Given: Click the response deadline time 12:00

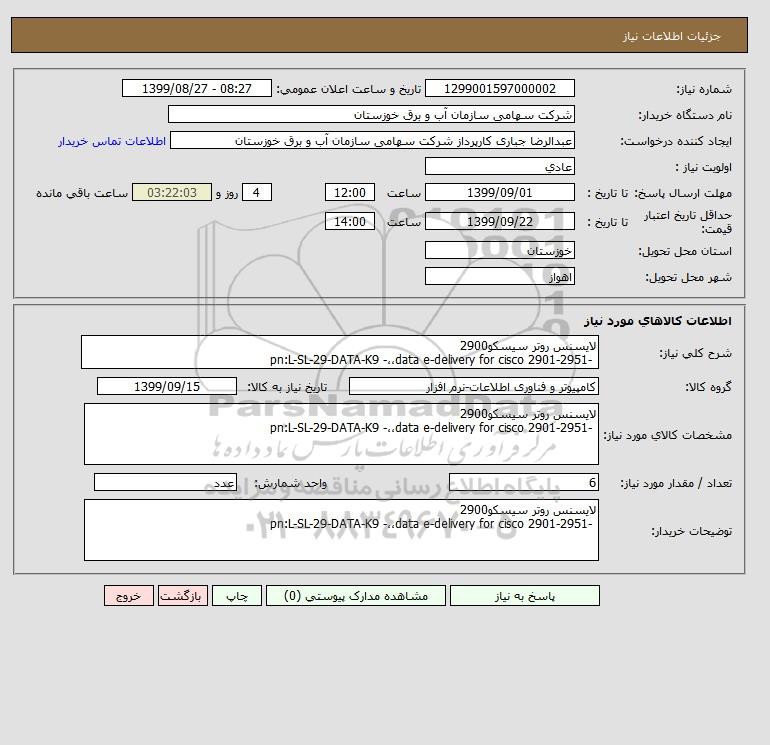Looking at the screenshot, I should (350, 193).
